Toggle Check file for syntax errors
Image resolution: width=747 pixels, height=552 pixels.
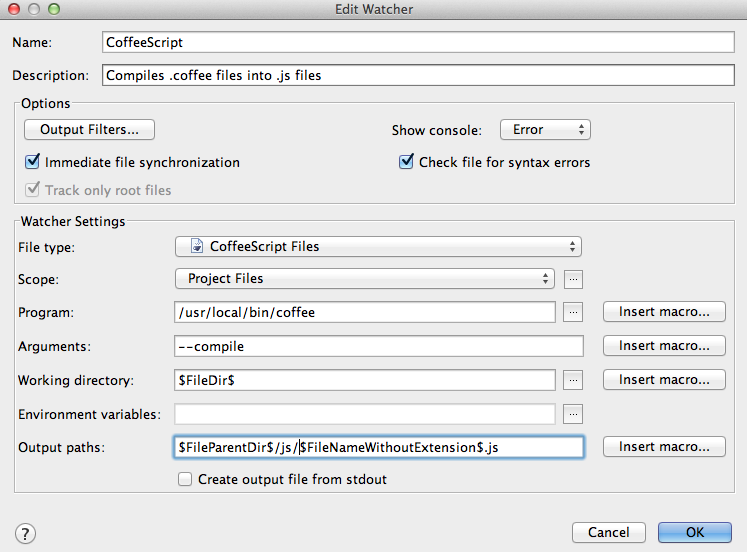click(x=406, y=161)
